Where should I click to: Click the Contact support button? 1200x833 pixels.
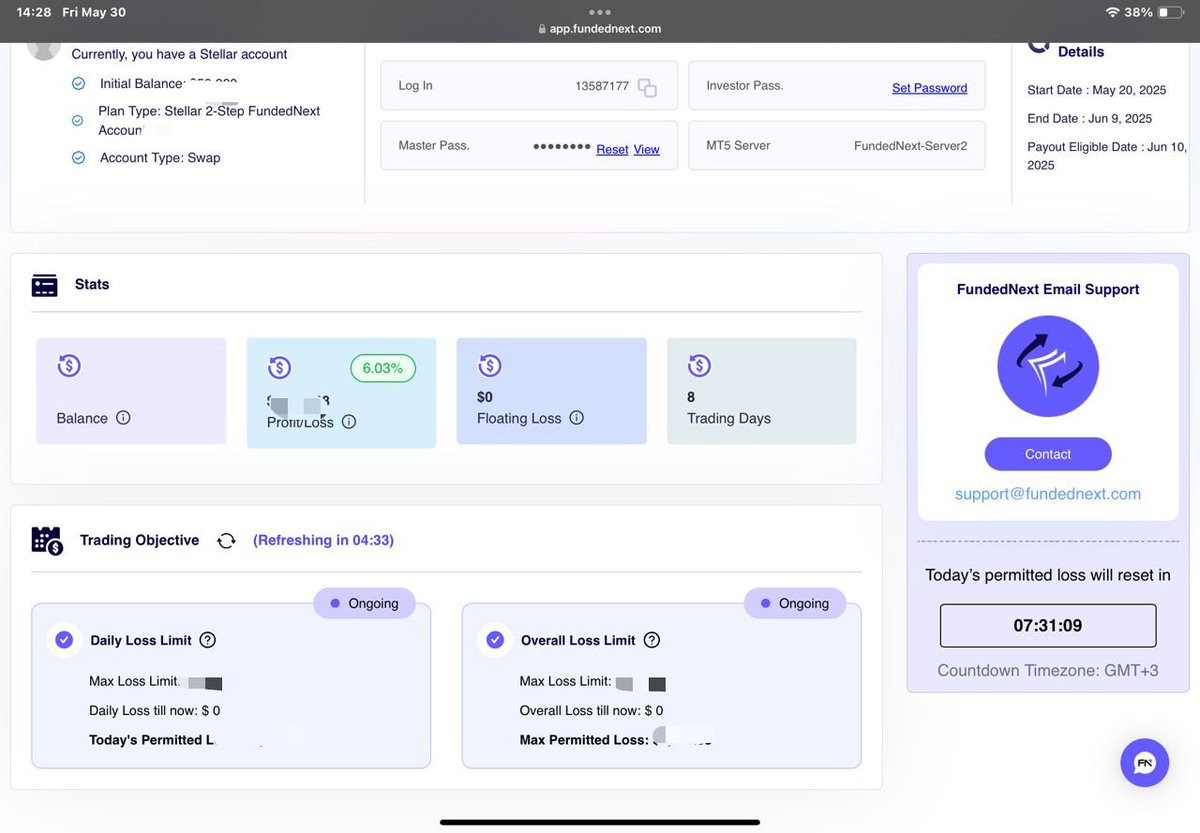(1048, 454)
